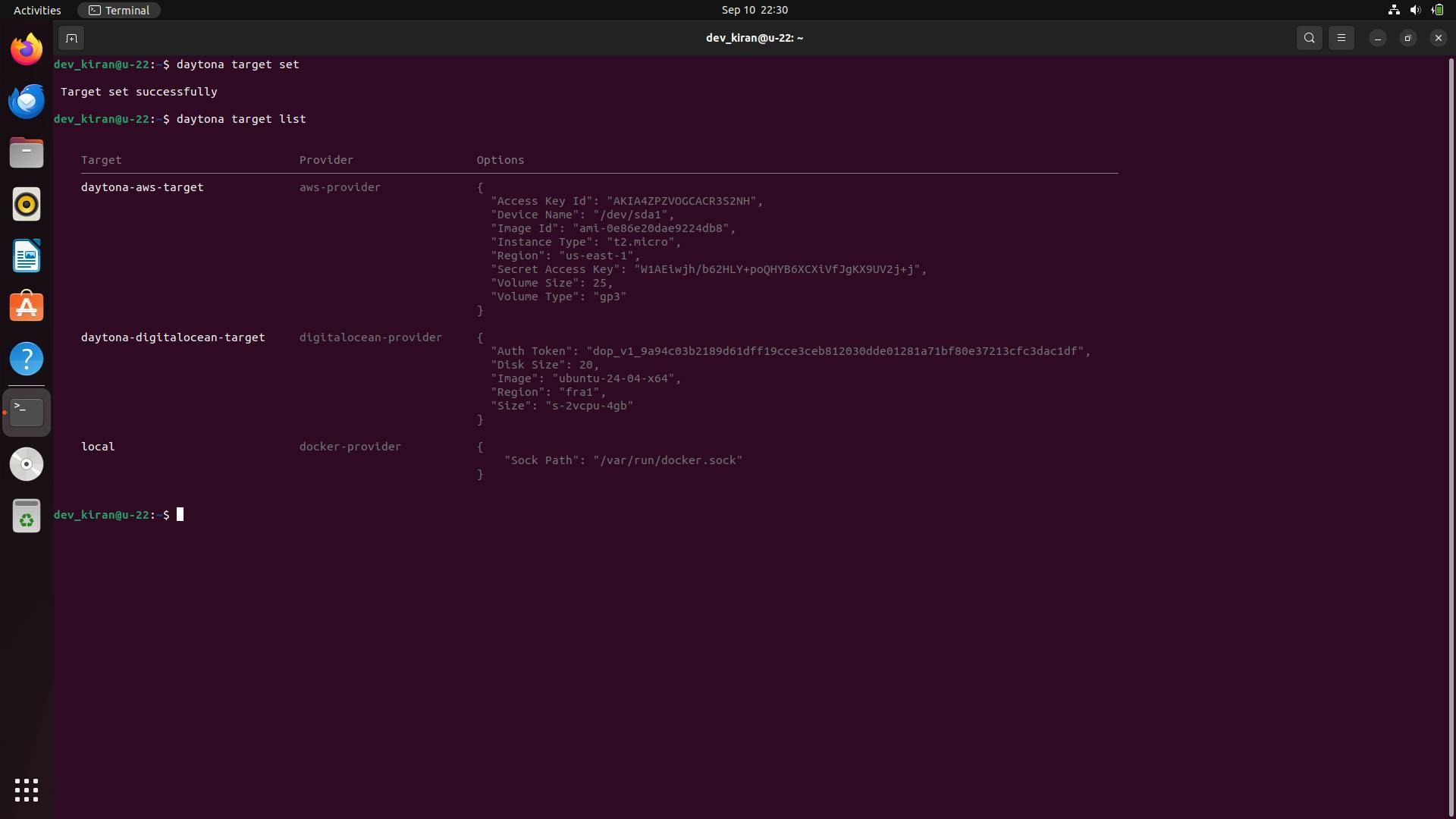Click the docker-provider cell
The width and height of the screenshot is (1456, 819).
[x=350, y=447]
